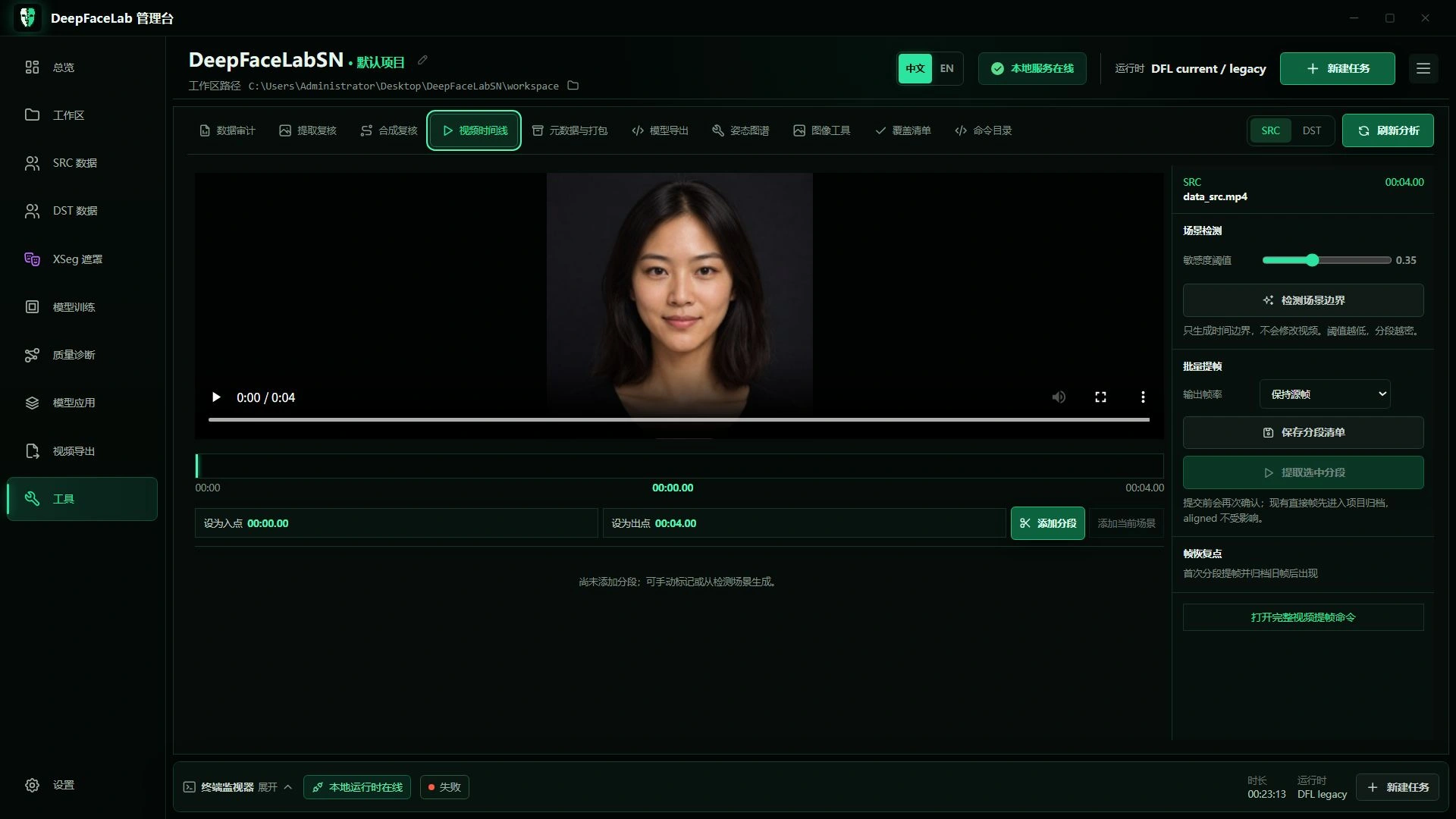The height and width of the screenshot is (819, 1456).
Task: Open the 视频时间线 tab
Action: (474, 130)
